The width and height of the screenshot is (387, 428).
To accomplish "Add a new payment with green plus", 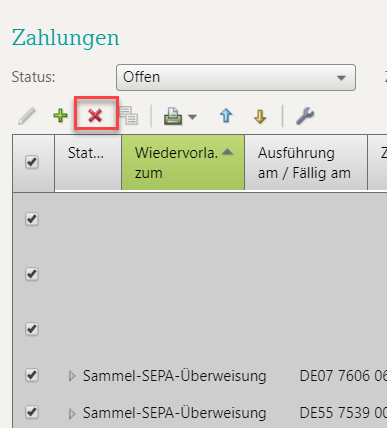I will click(x=60, y=116).
